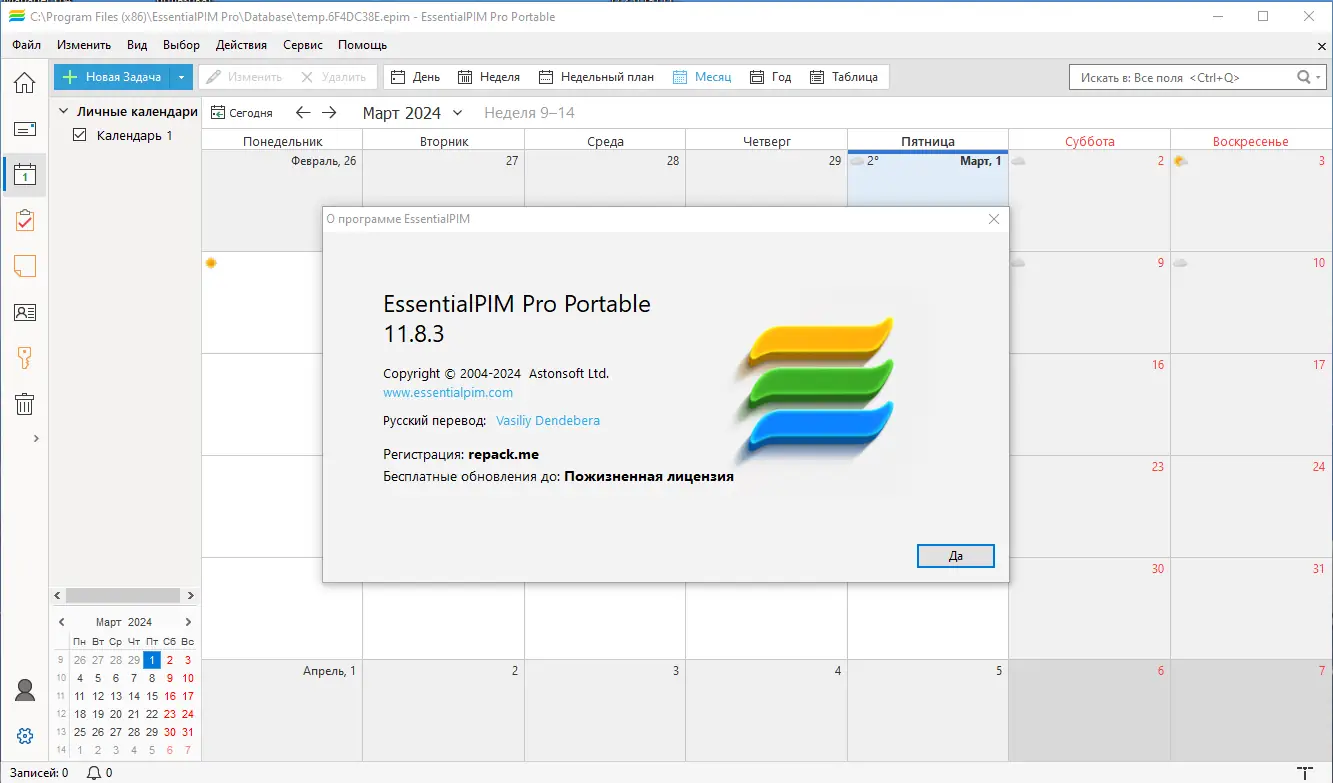Open the user profile icon in sidebar
This screenshot has height=783, width=1333.
[x=25, y=690]
